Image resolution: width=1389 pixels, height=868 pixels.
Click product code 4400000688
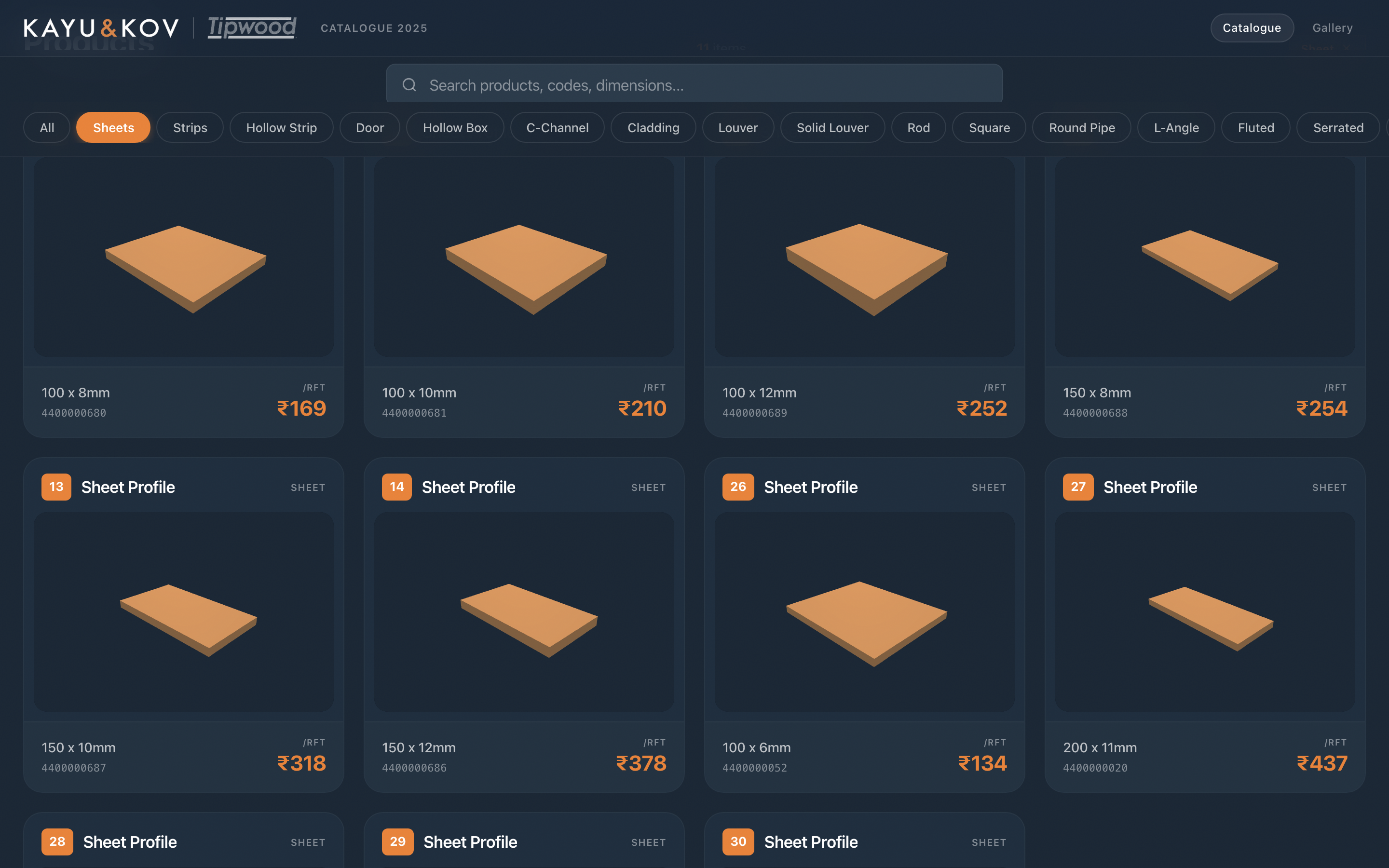click(x=1094, y=413)
